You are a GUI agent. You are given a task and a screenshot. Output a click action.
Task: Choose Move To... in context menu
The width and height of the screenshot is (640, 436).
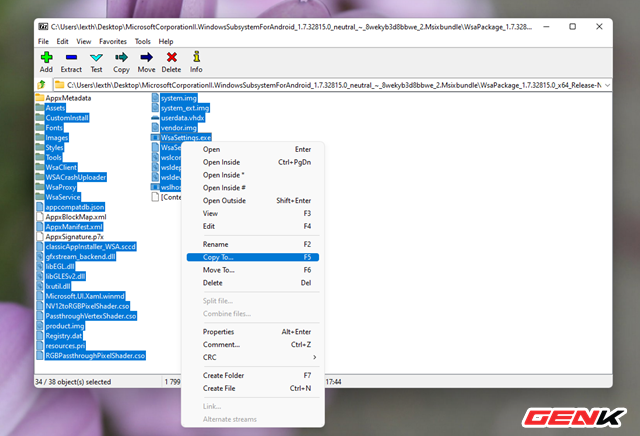pos(253,270)
